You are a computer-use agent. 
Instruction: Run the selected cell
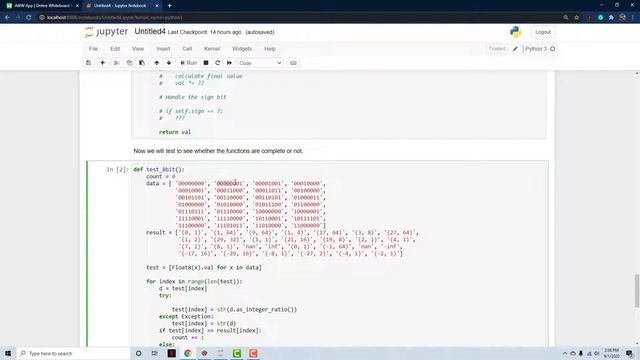coord(189,63)
